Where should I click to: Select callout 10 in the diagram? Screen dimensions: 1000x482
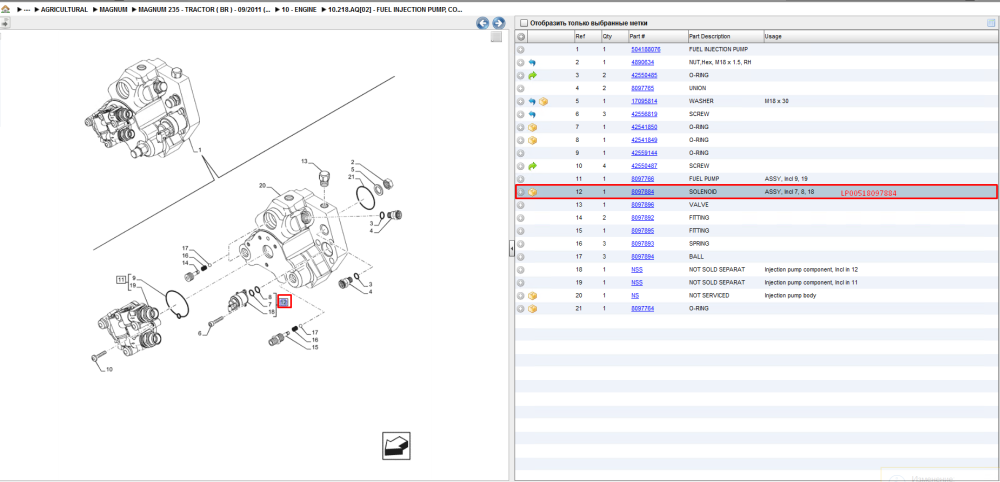pyautogui.click(x=109, y=370)
